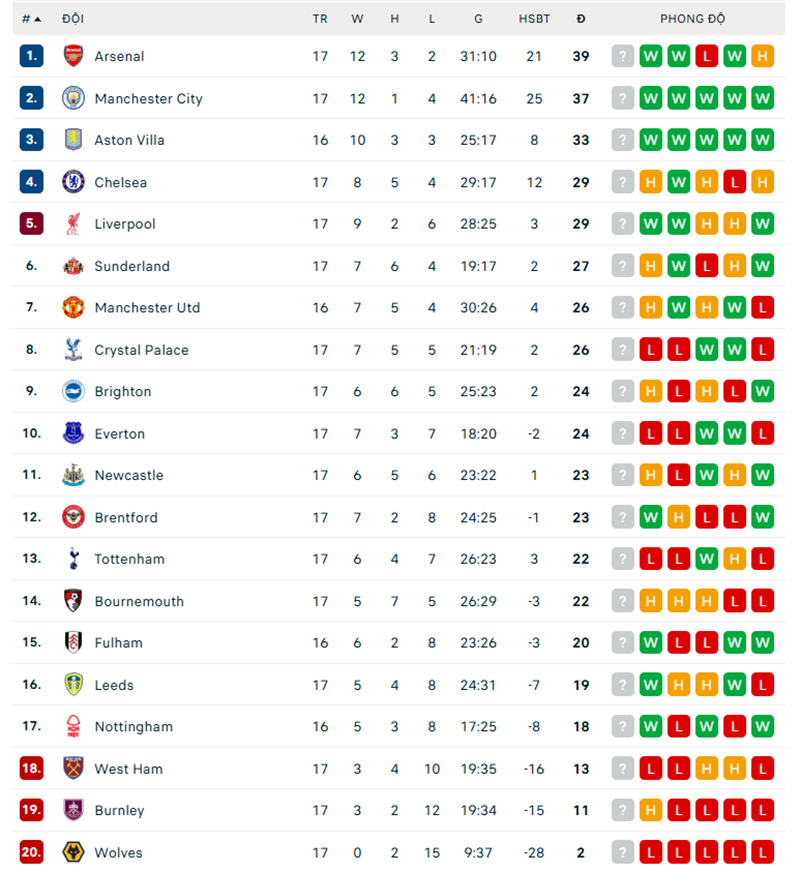Open the Aston Villa team link
Viewport: 800px width, 872px height.
pyautogui.click(x=129, y=140)
